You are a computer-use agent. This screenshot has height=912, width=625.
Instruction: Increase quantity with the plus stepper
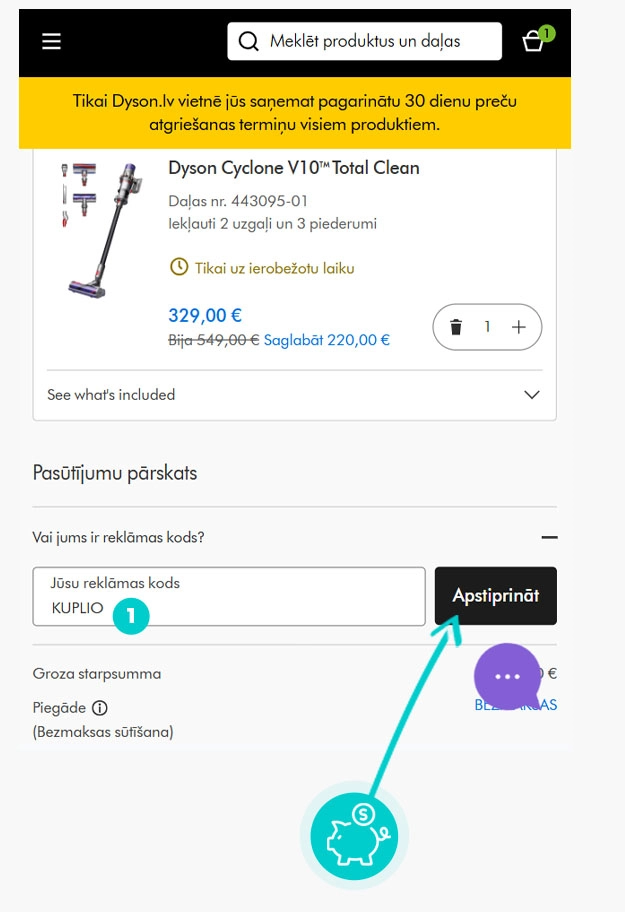pyautogui.click(x=518, y=327)
